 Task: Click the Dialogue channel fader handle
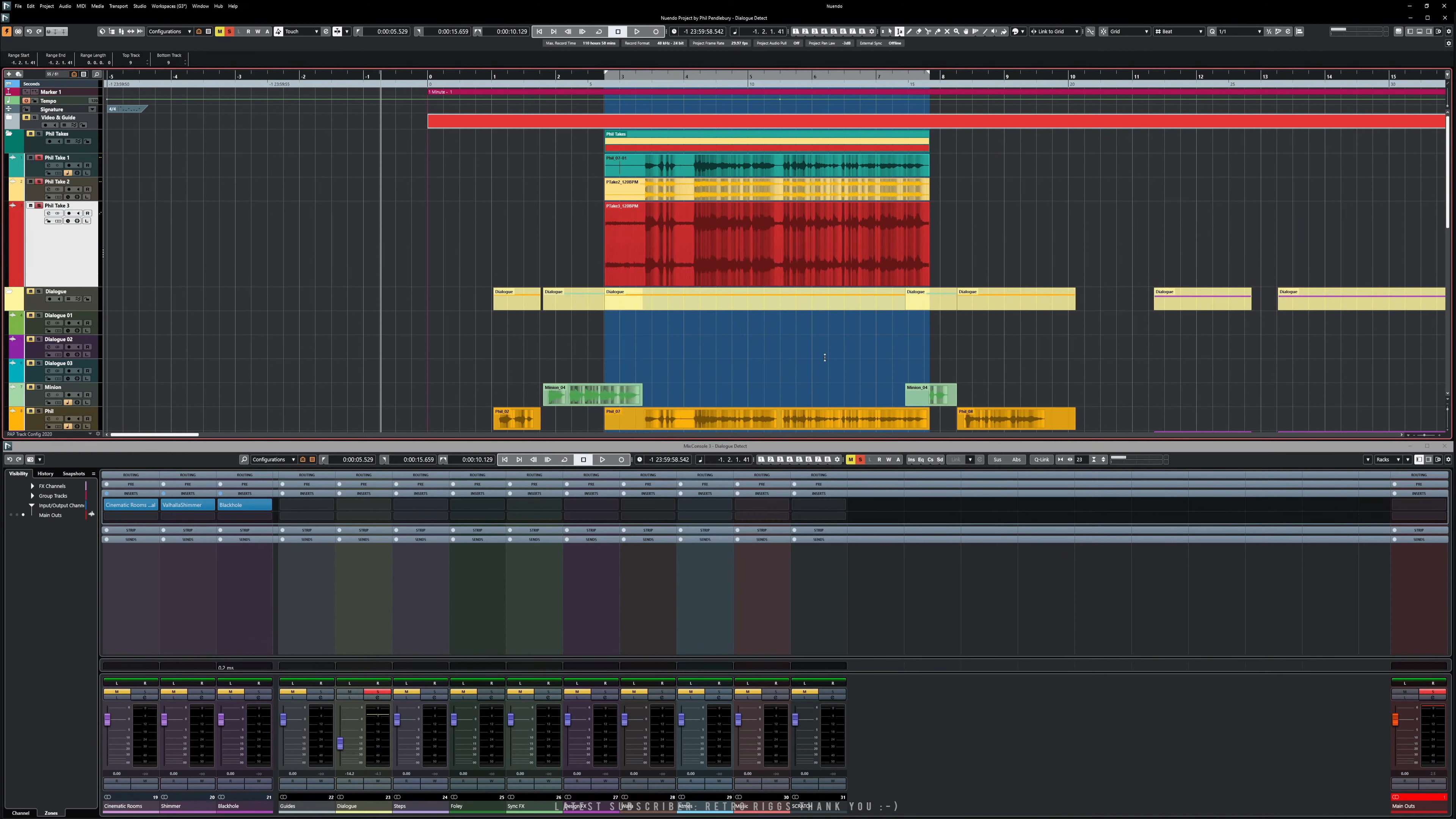pos(340,744)
